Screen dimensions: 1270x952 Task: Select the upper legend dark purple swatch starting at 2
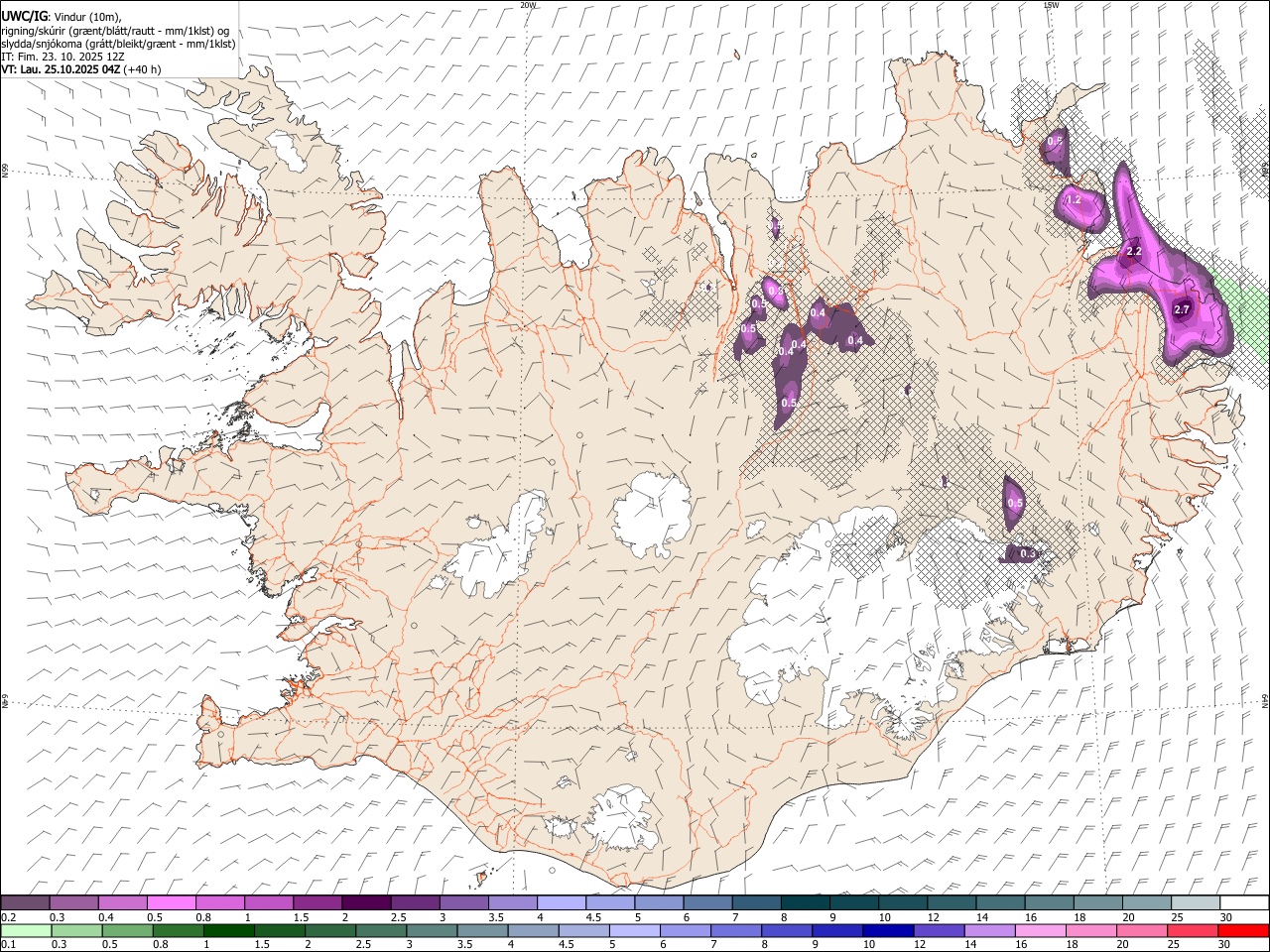[367, 903]
